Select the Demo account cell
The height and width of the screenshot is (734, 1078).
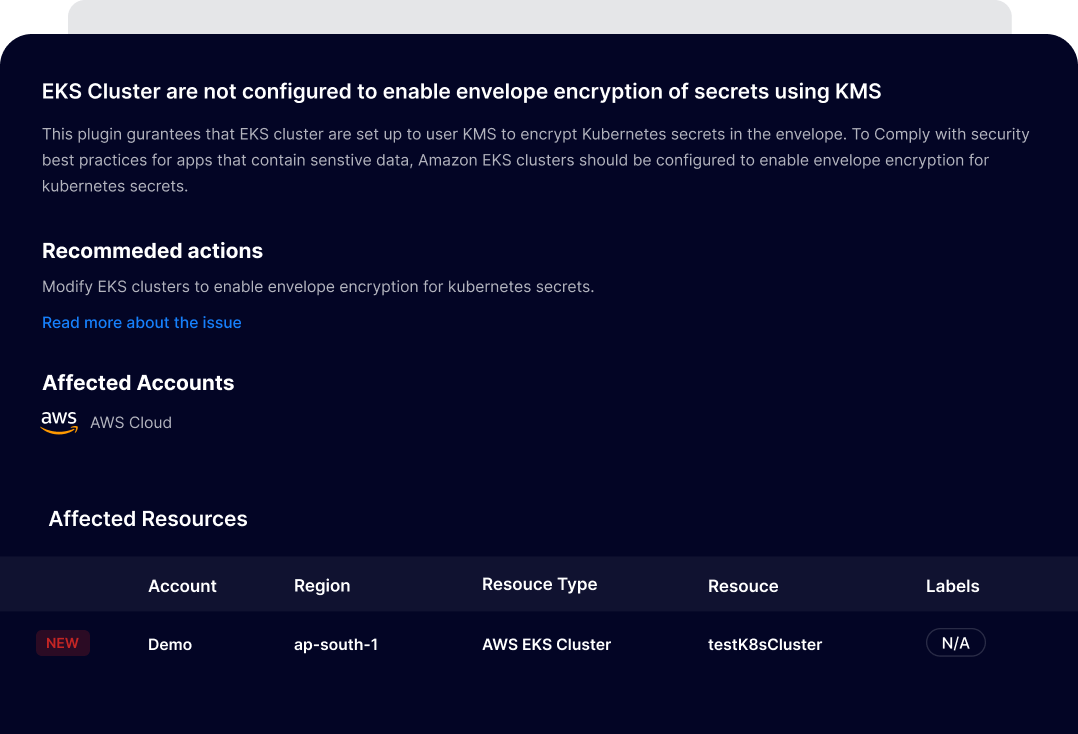170,645
